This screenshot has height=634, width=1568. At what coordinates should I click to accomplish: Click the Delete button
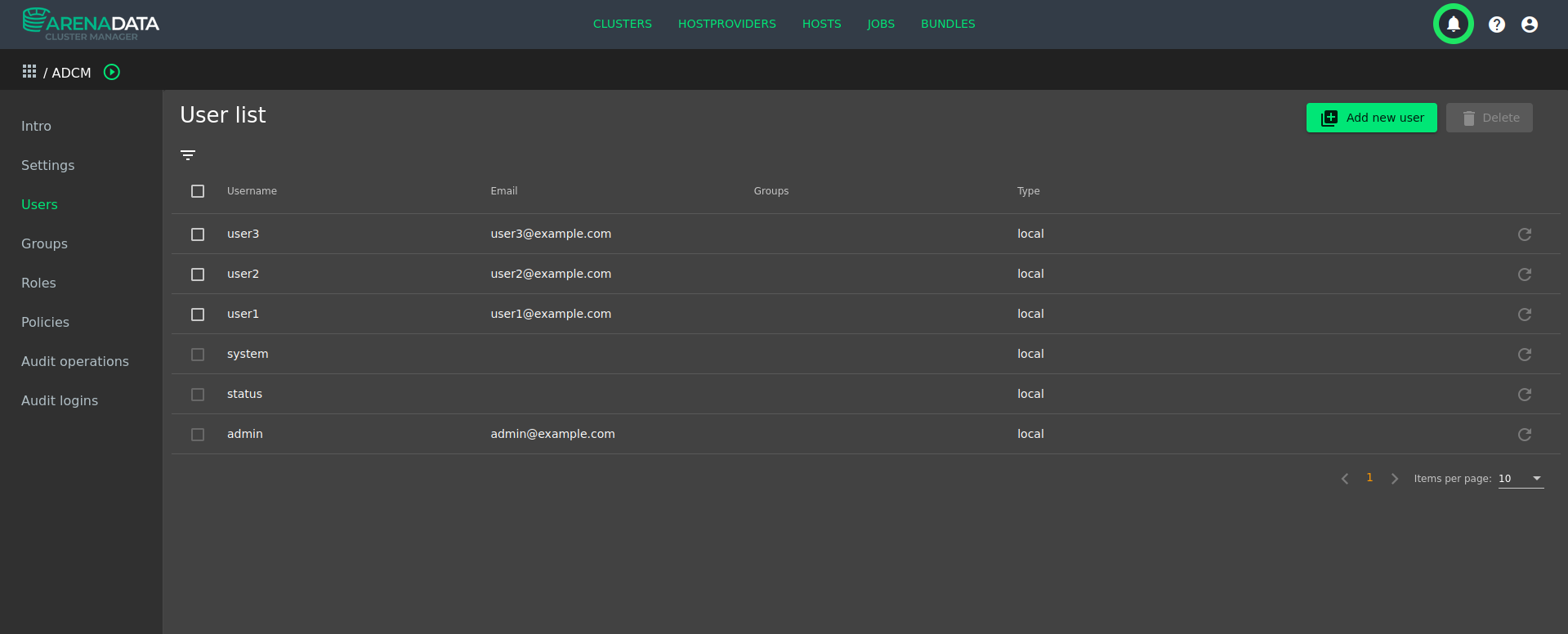pos(1489,118)
